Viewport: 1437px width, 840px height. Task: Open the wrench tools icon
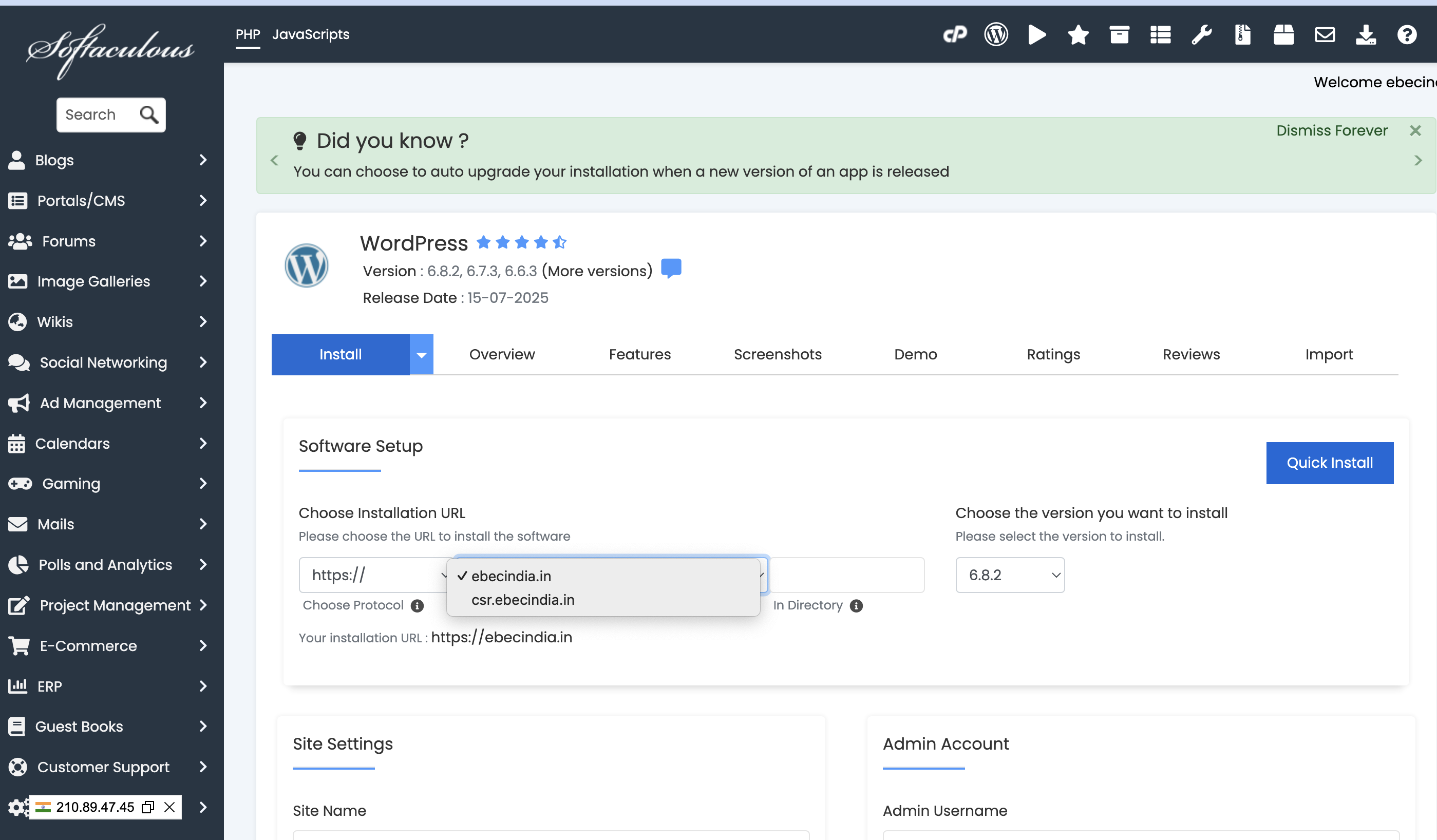click(1201, 35)
